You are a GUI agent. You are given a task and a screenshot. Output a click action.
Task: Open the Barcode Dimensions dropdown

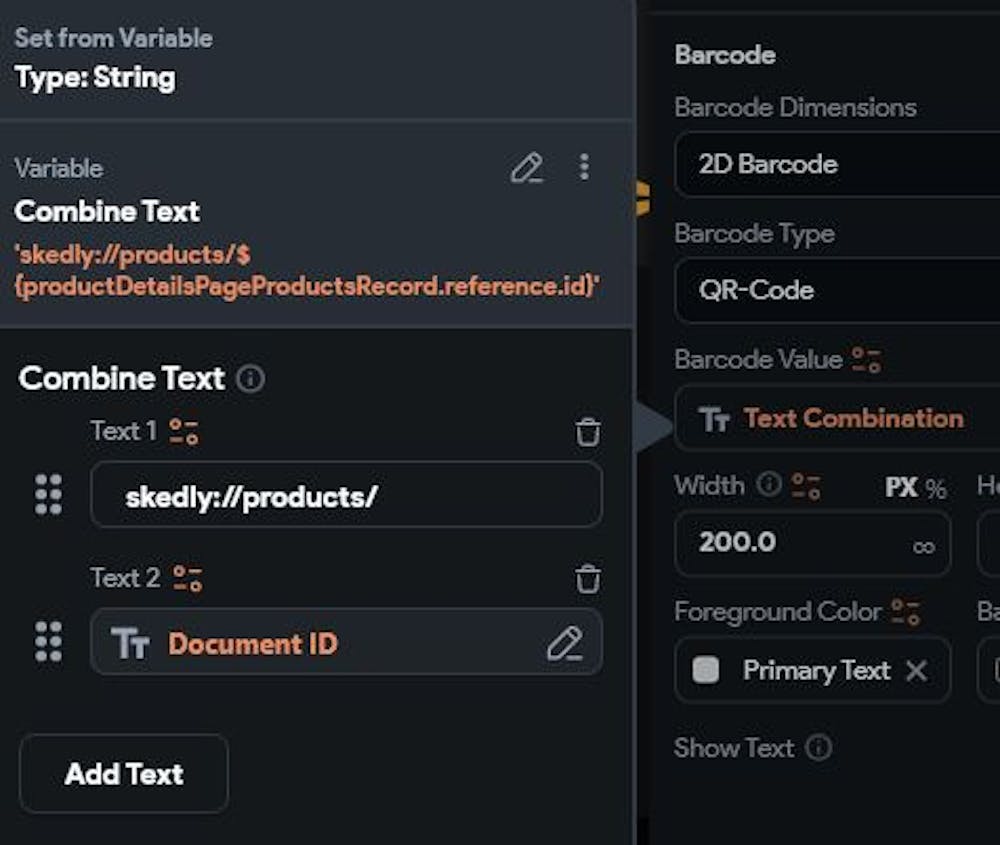coord(836,165)
